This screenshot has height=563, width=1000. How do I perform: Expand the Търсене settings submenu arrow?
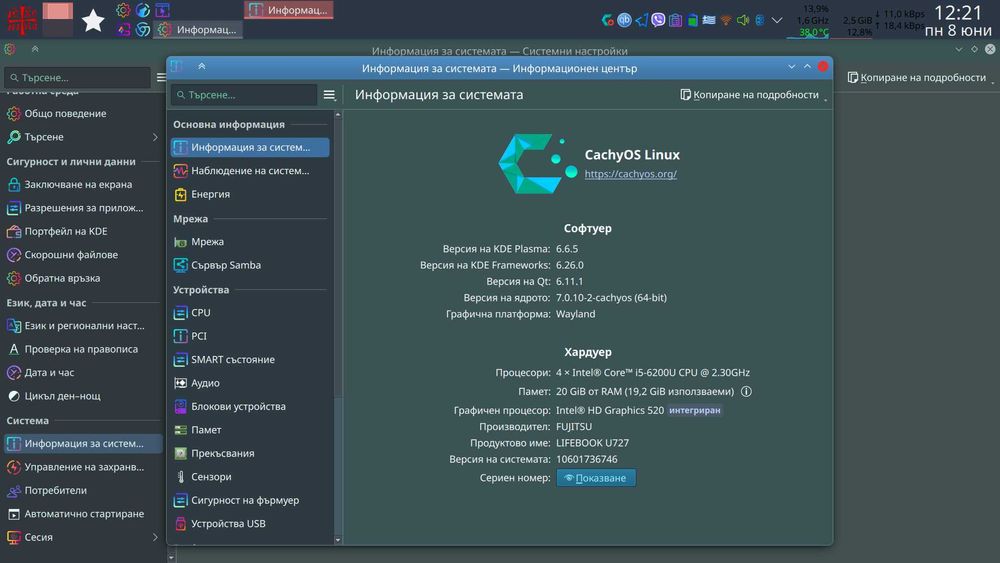pos(155,137)
